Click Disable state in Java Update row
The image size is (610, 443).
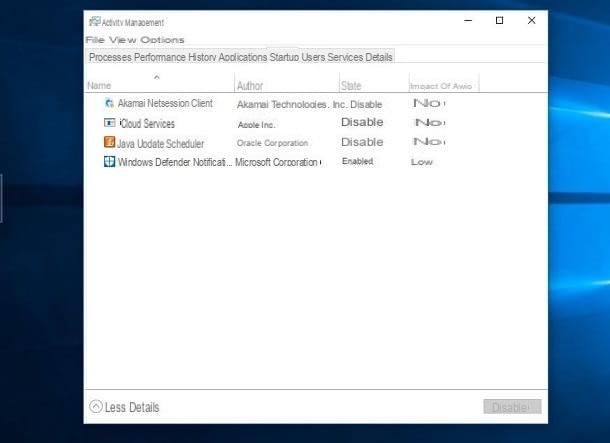click(x=362, y=142)
